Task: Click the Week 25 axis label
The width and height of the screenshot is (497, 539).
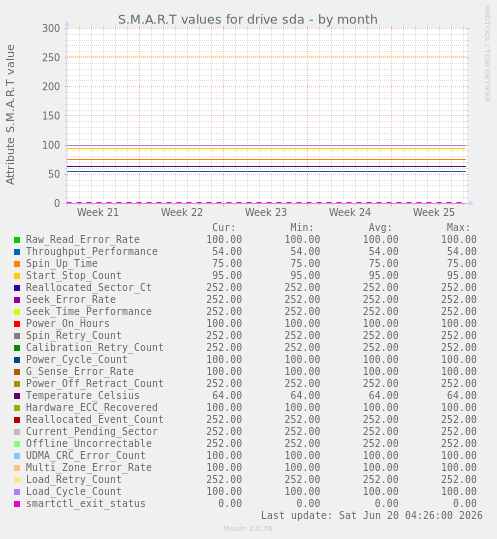Action: point(434,212)
